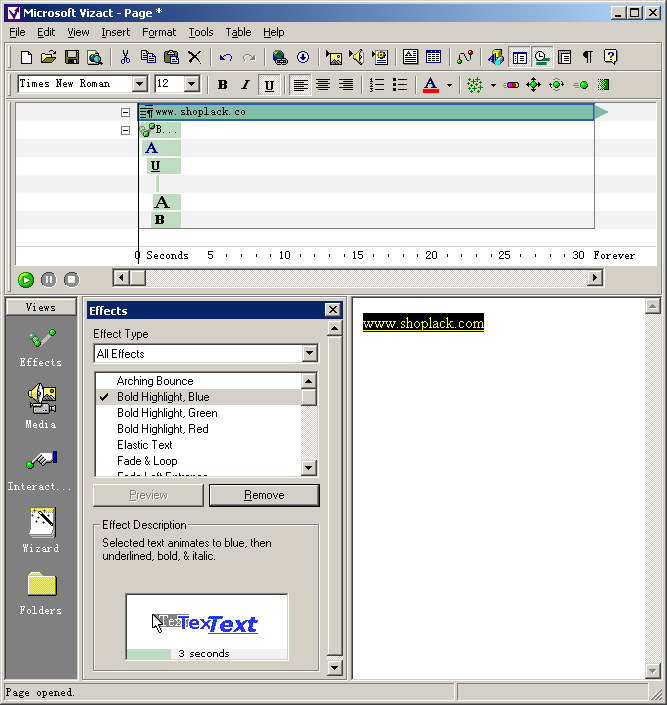Open the Effects view in sidebar
The image size is (667, 705).
(40, 348)
